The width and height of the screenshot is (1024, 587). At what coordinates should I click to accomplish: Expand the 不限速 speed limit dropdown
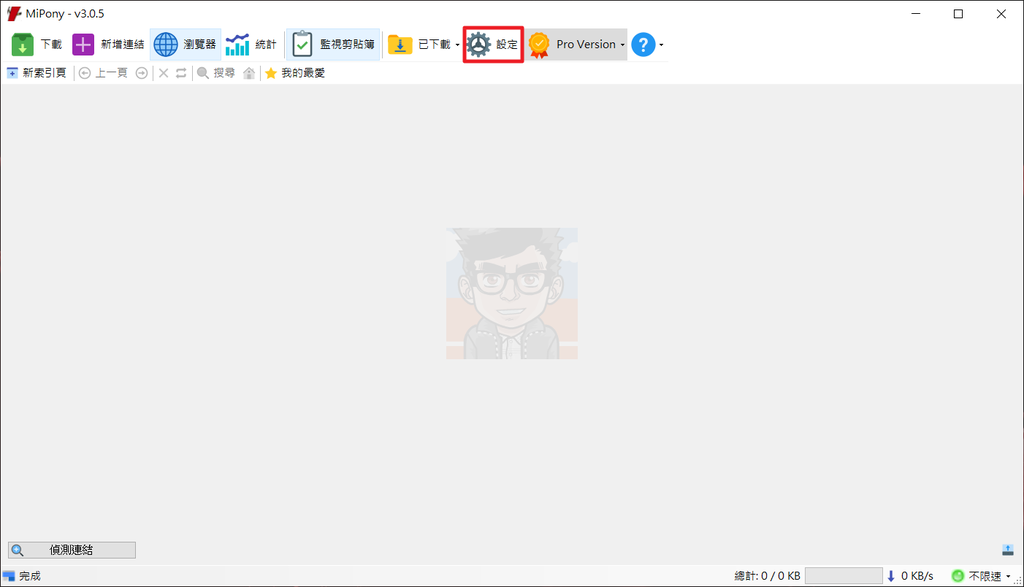click(x=1008, y=576)
